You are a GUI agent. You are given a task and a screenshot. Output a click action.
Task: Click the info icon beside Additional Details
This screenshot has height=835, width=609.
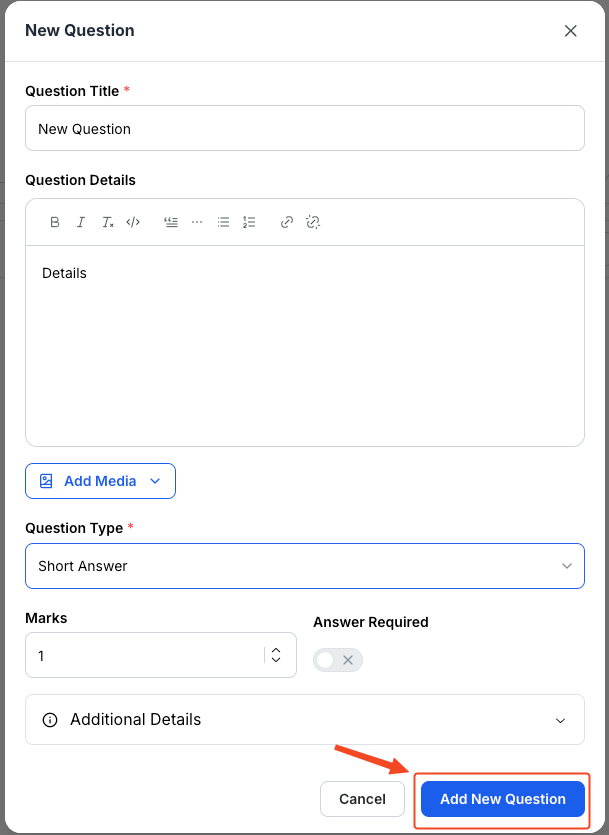[x=50, y=720]
